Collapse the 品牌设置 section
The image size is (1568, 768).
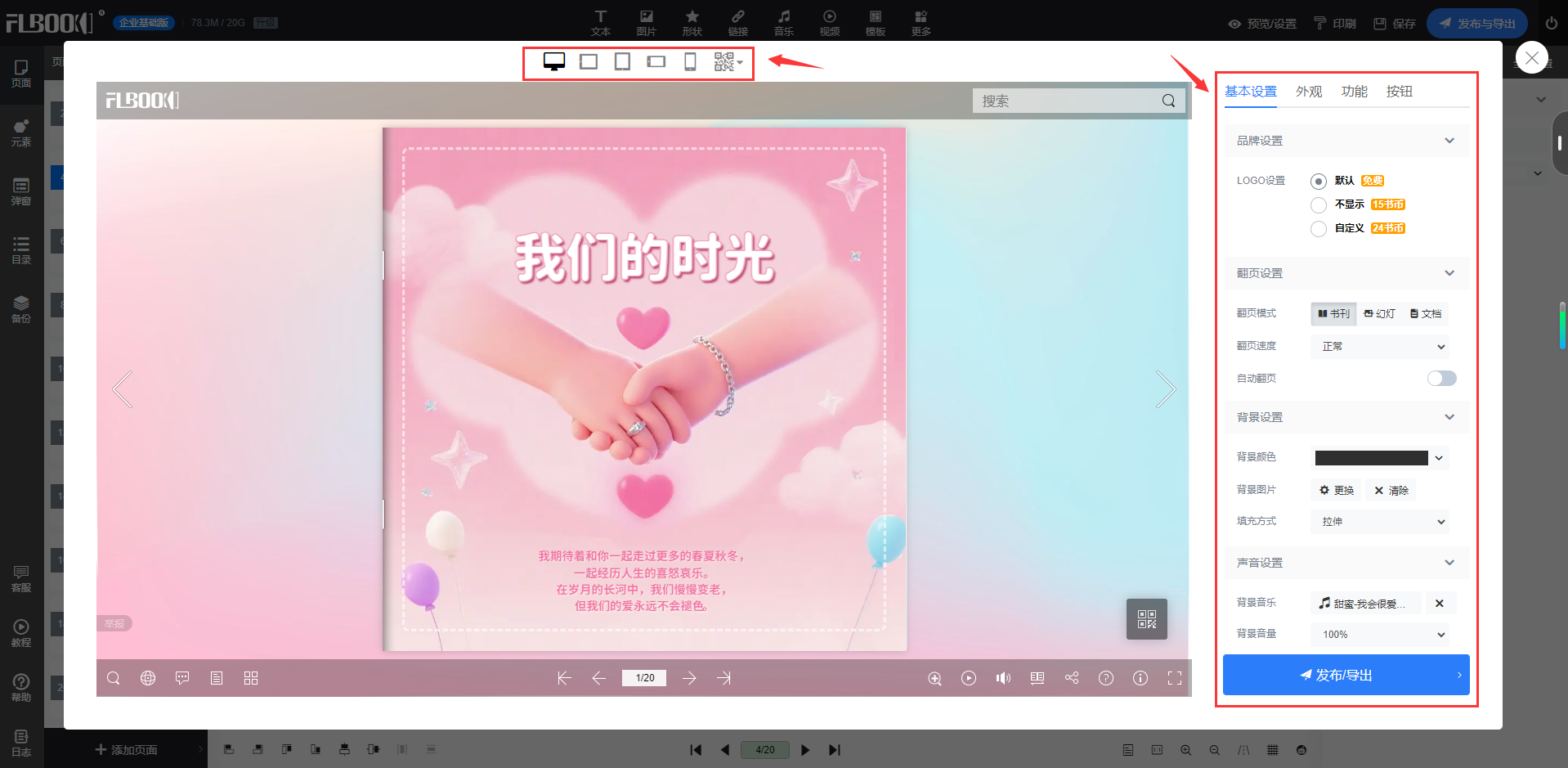1449,141
